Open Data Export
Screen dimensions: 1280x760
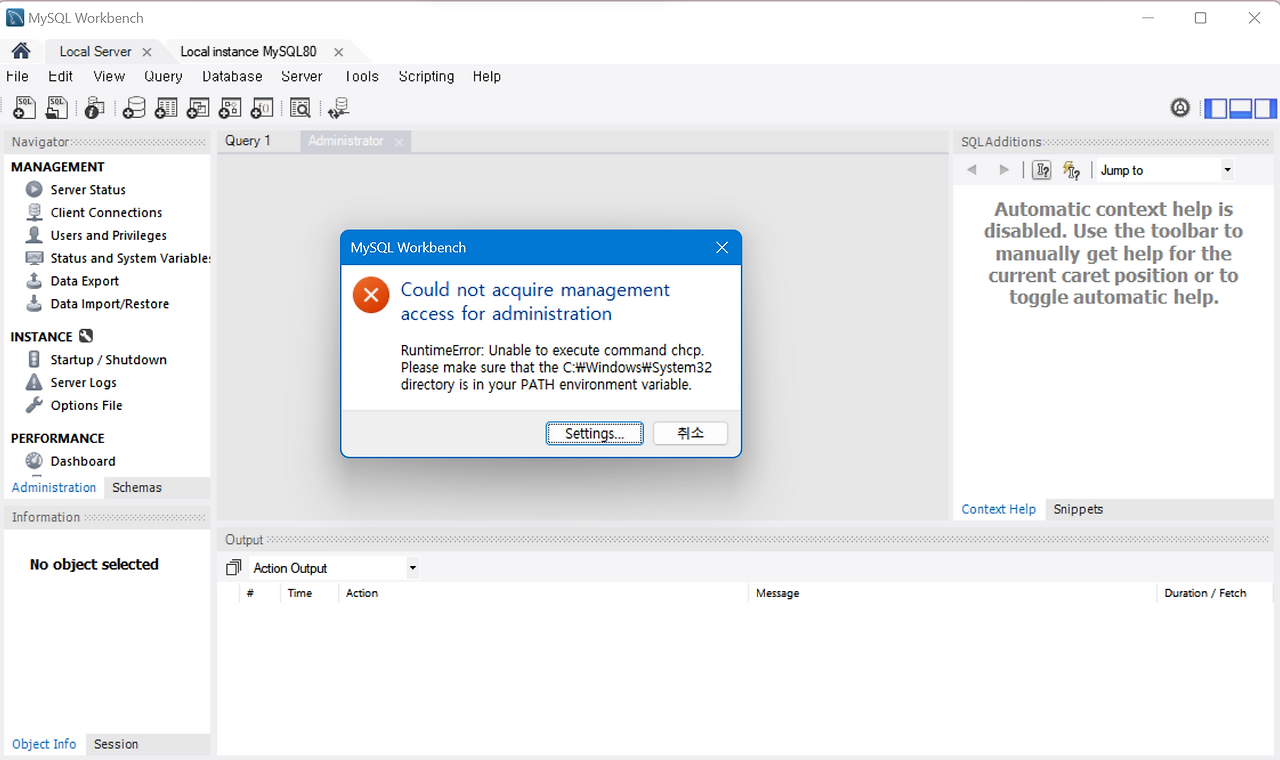pyautogui.click(x=84, y=282)
